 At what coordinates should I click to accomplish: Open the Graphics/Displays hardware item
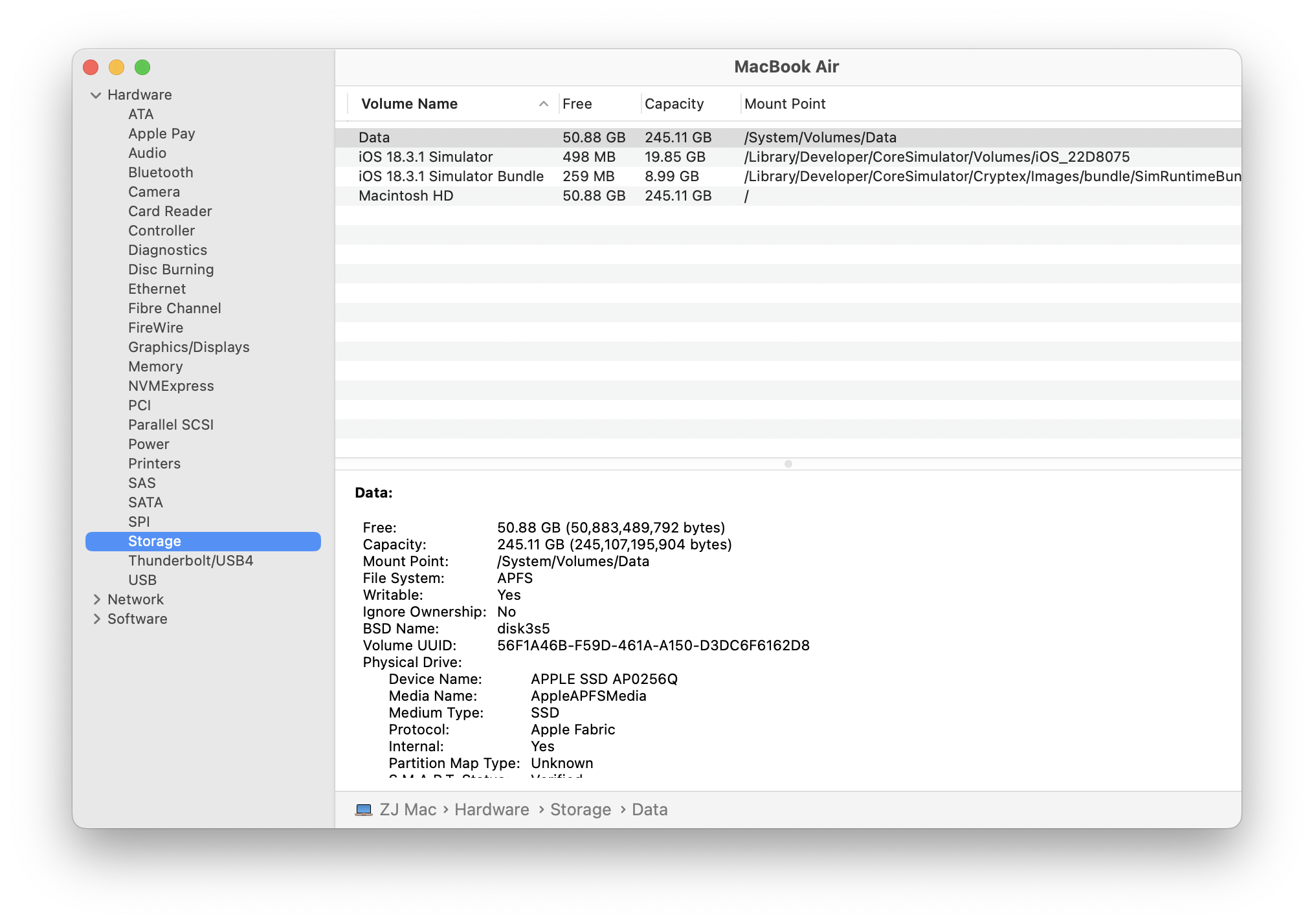188,347
